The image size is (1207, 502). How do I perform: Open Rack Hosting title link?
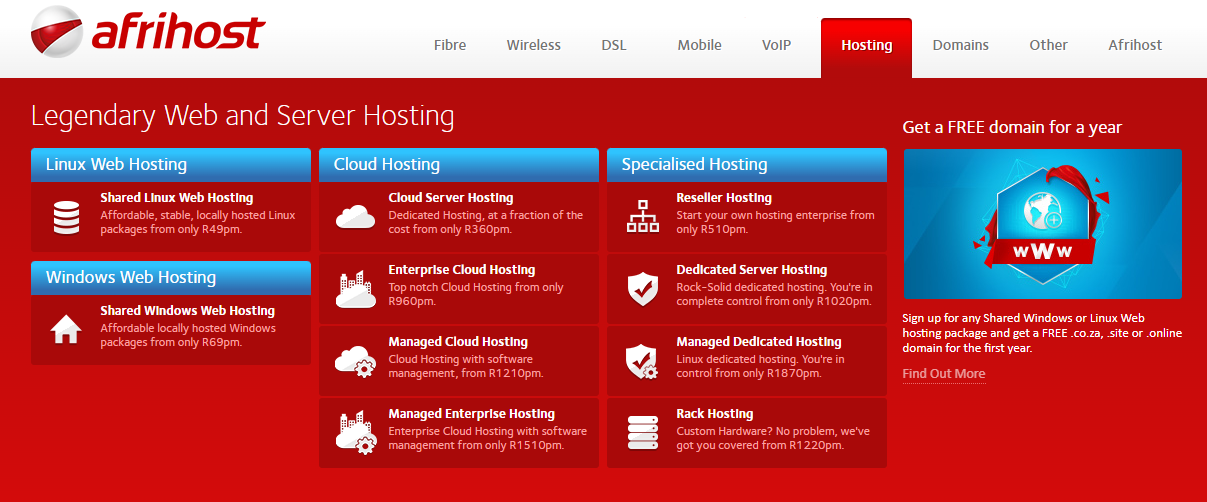pos(715,414)
